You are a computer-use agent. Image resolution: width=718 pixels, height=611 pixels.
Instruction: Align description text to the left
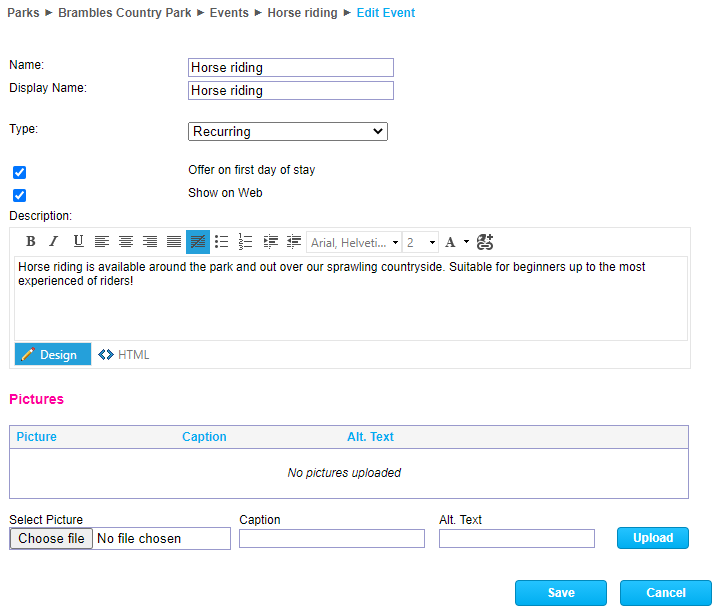tap(102, 242)
